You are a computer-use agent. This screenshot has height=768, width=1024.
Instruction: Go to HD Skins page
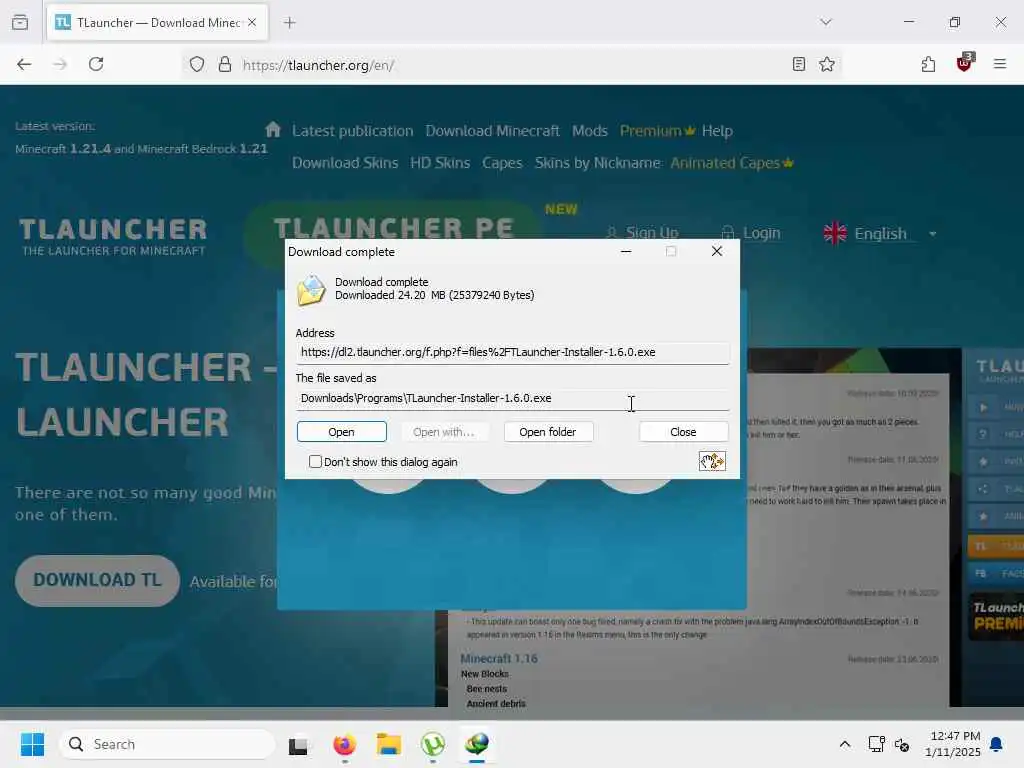point(440,163)
